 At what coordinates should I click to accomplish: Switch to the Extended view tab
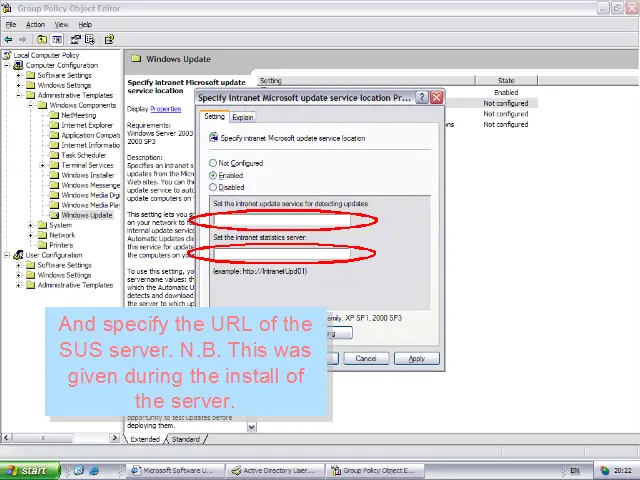(145, 439)
